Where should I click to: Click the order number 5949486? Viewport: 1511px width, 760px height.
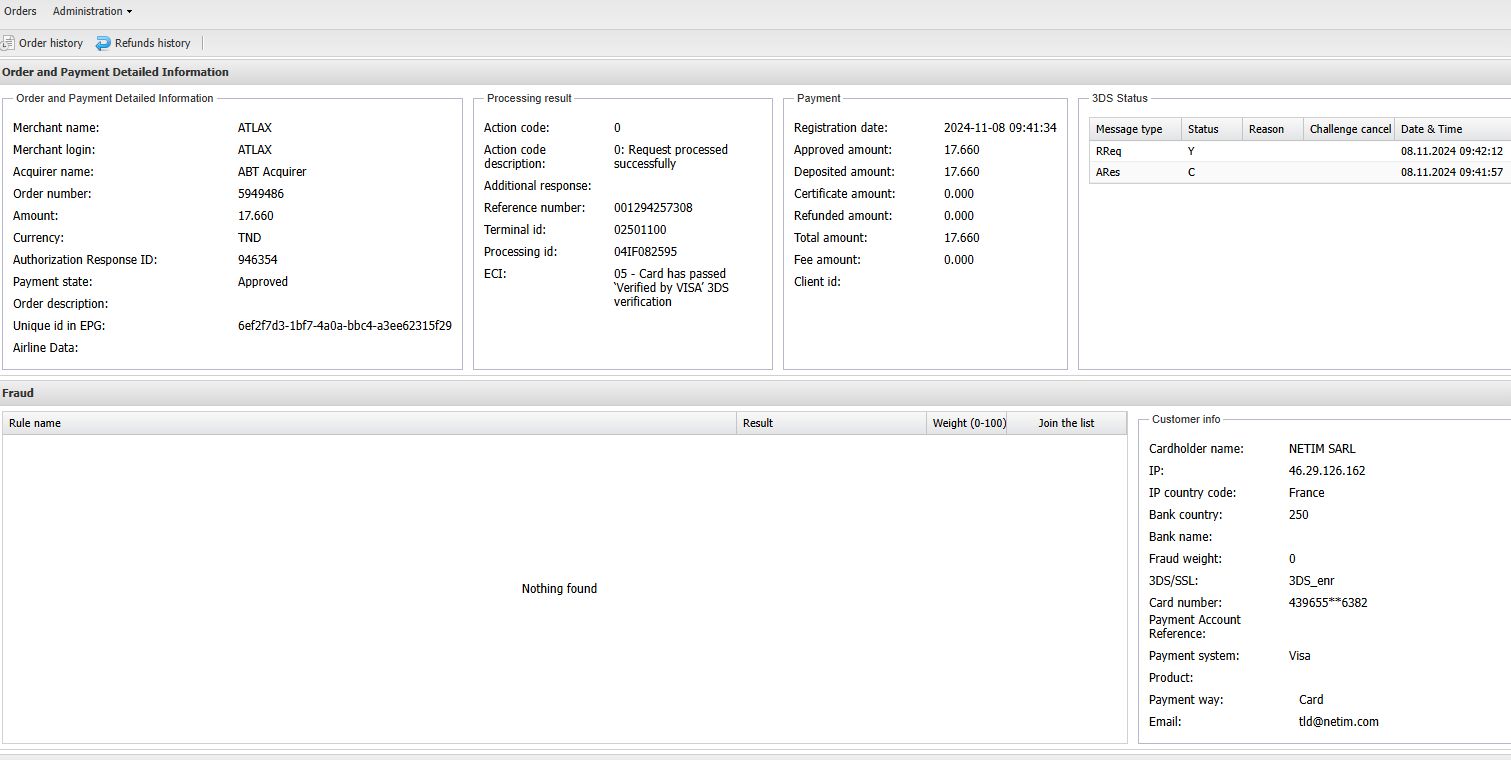point(261,194)
